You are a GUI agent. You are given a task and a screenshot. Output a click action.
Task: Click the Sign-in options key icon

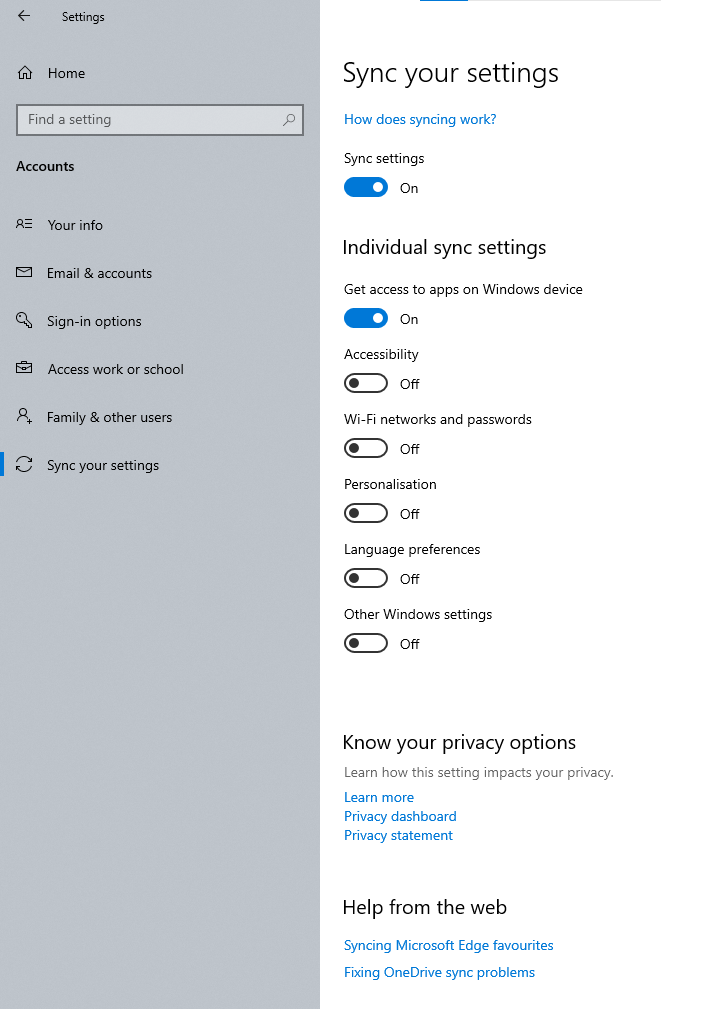(x=24, y=320)
